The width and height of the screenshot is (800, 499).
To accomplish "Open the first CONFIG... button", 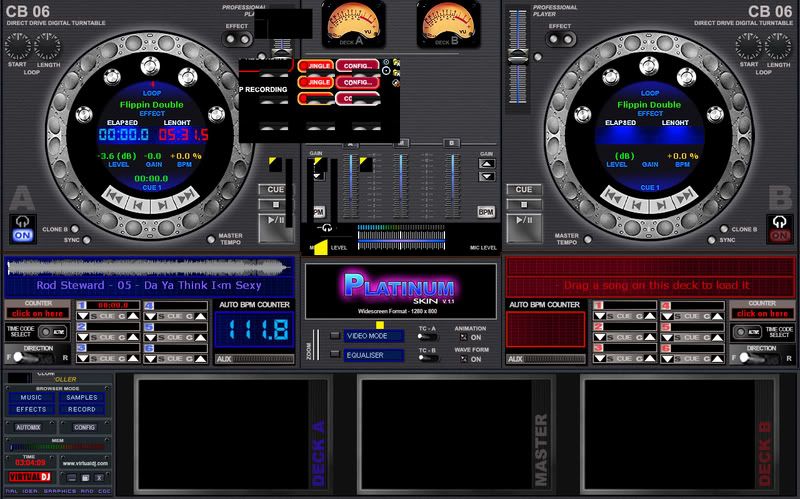I will (x=358, y=66).
